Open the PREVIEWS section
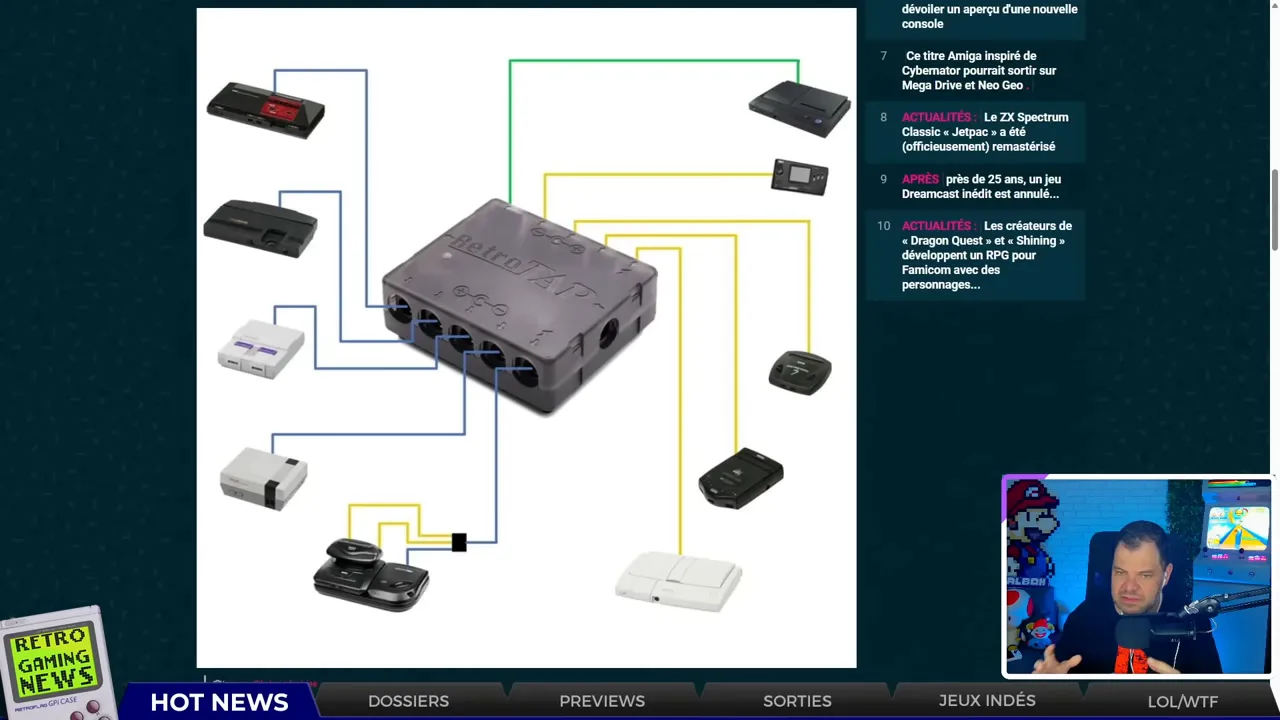Image resolution: width=1280 pixels, height=720 pixels. [x=601, y=701]
